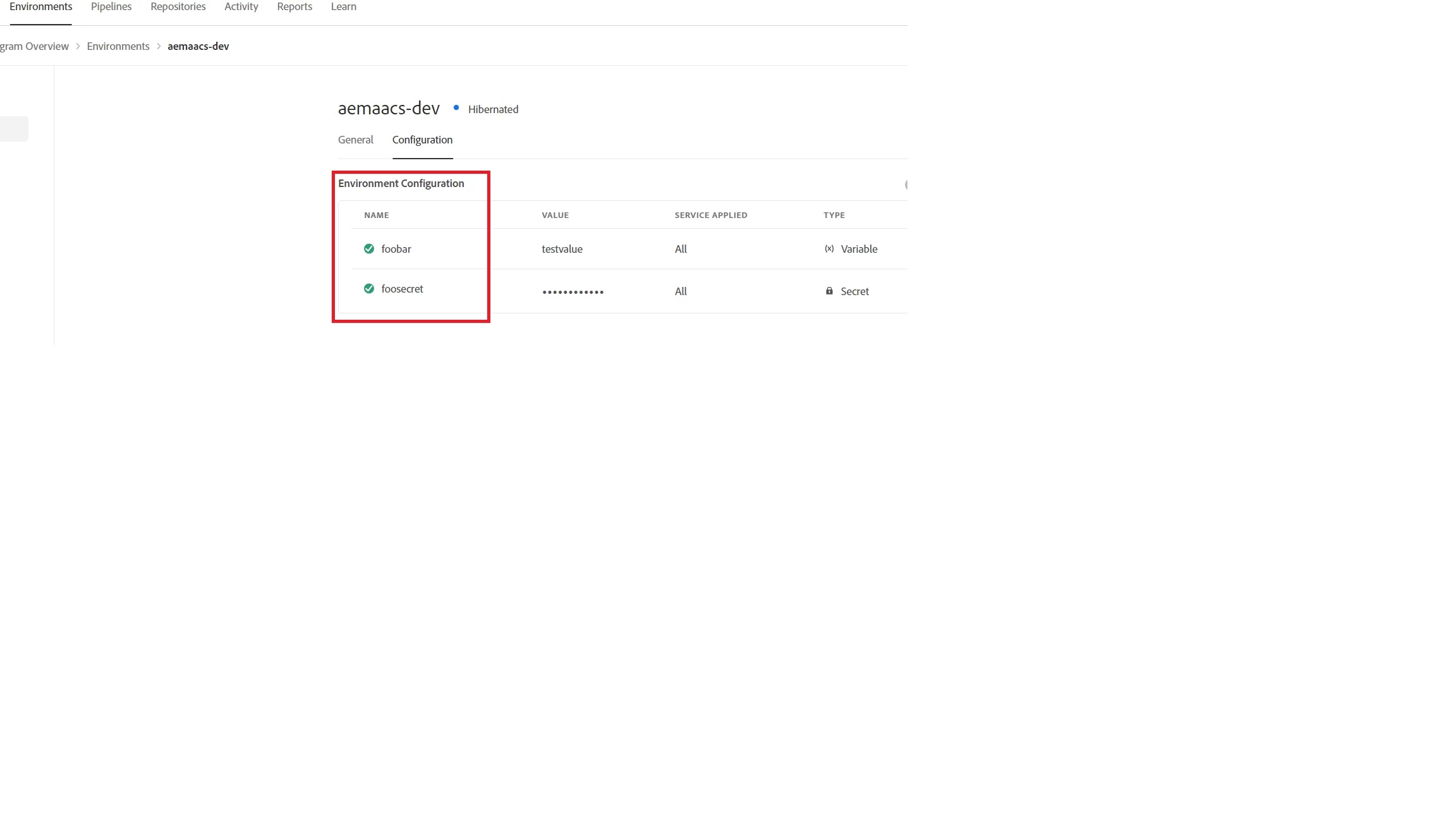Viewport: 1456px width, 819px height.
Task: Click the (x) Variable type icon
Action: point(829,249)
